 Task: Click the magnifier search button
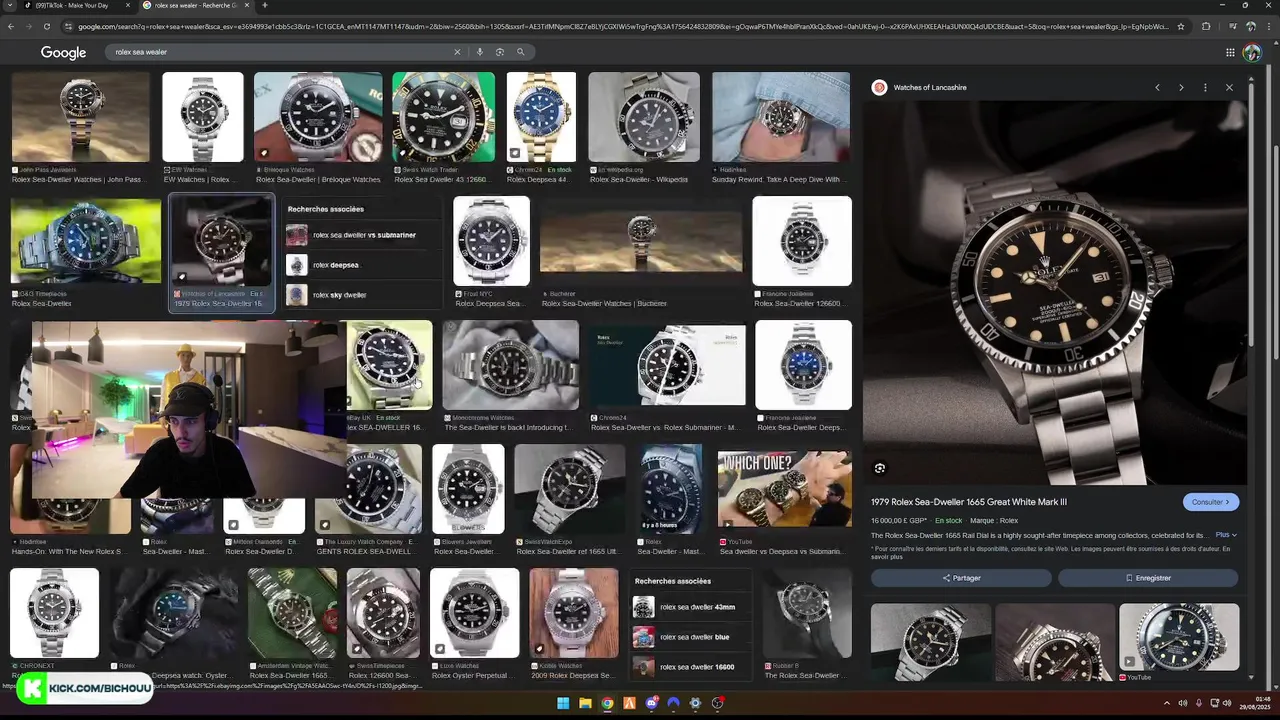click(521, 52)
